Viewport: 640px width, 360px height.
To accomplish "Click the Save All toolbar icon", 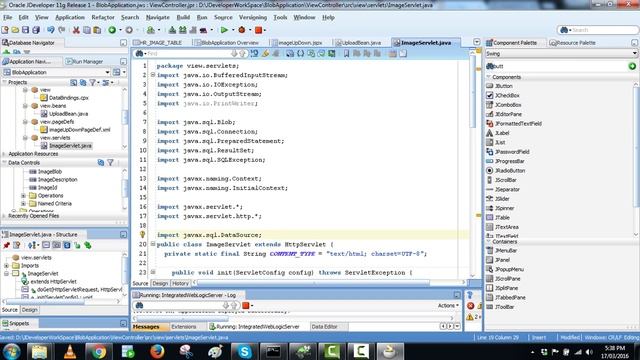I will (x=36, y=30).
